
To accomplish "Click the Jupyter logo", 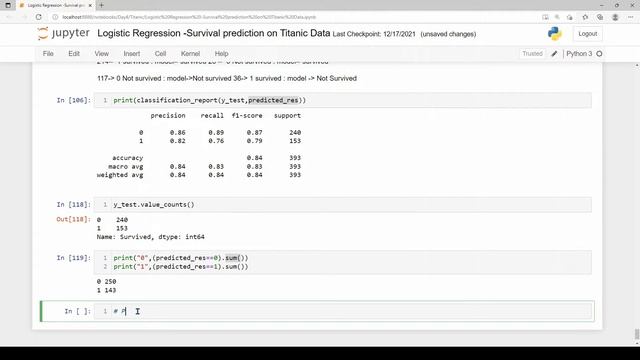I will click(x=63, y=33).
